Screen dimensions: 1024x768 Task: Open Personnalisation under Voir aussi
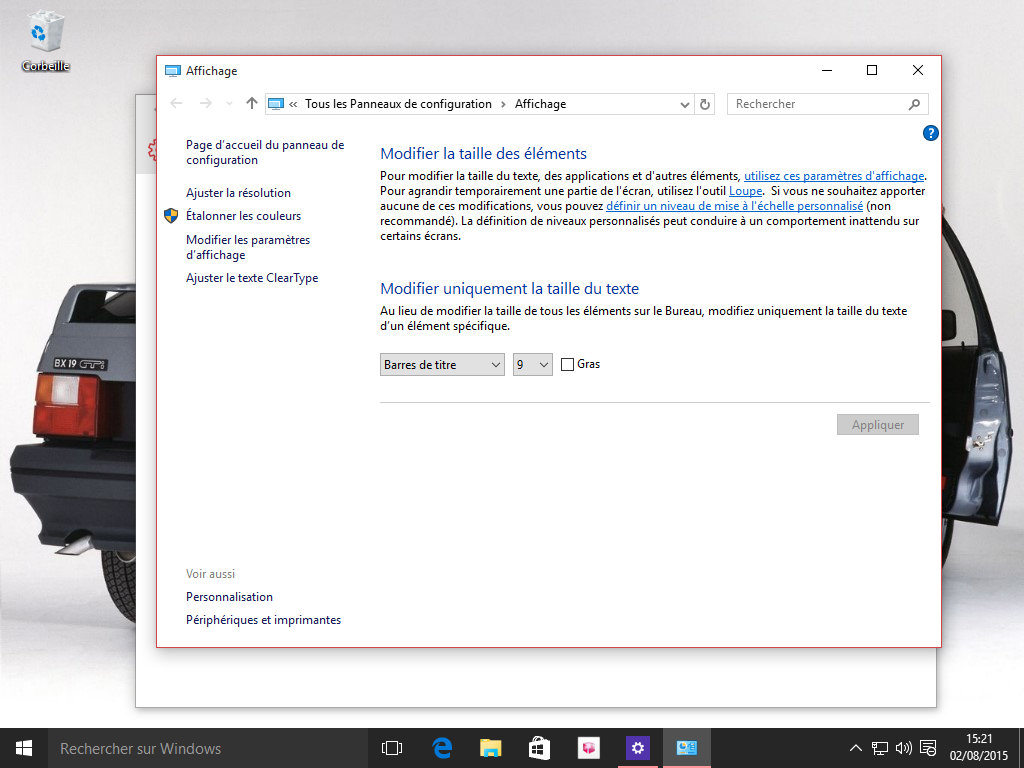[x=229, y=597]
